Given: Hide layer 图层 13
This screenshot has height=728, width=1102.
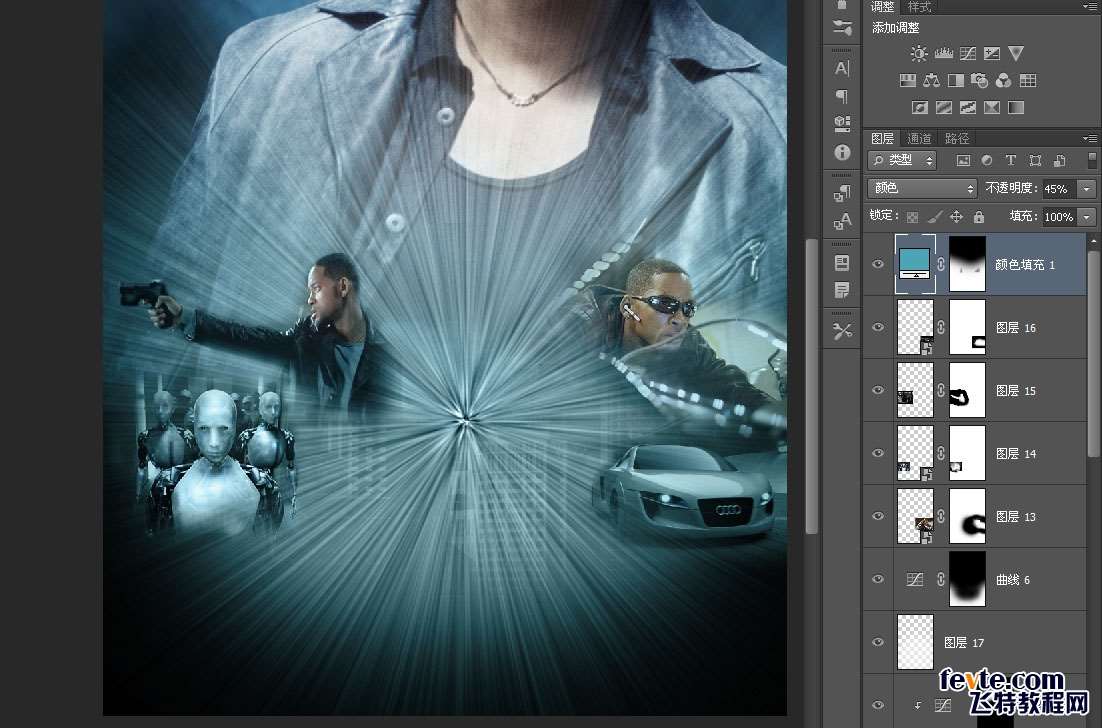Looking at the screenshot, I should 878,516.
